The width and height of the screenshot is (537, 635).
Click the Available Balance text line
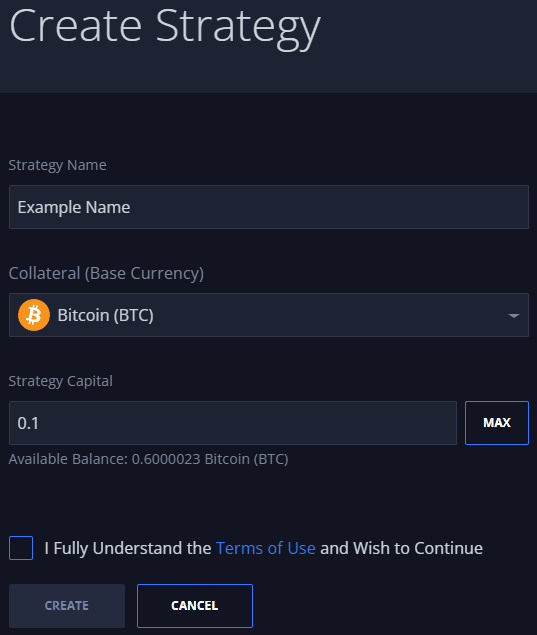[148, 459]
